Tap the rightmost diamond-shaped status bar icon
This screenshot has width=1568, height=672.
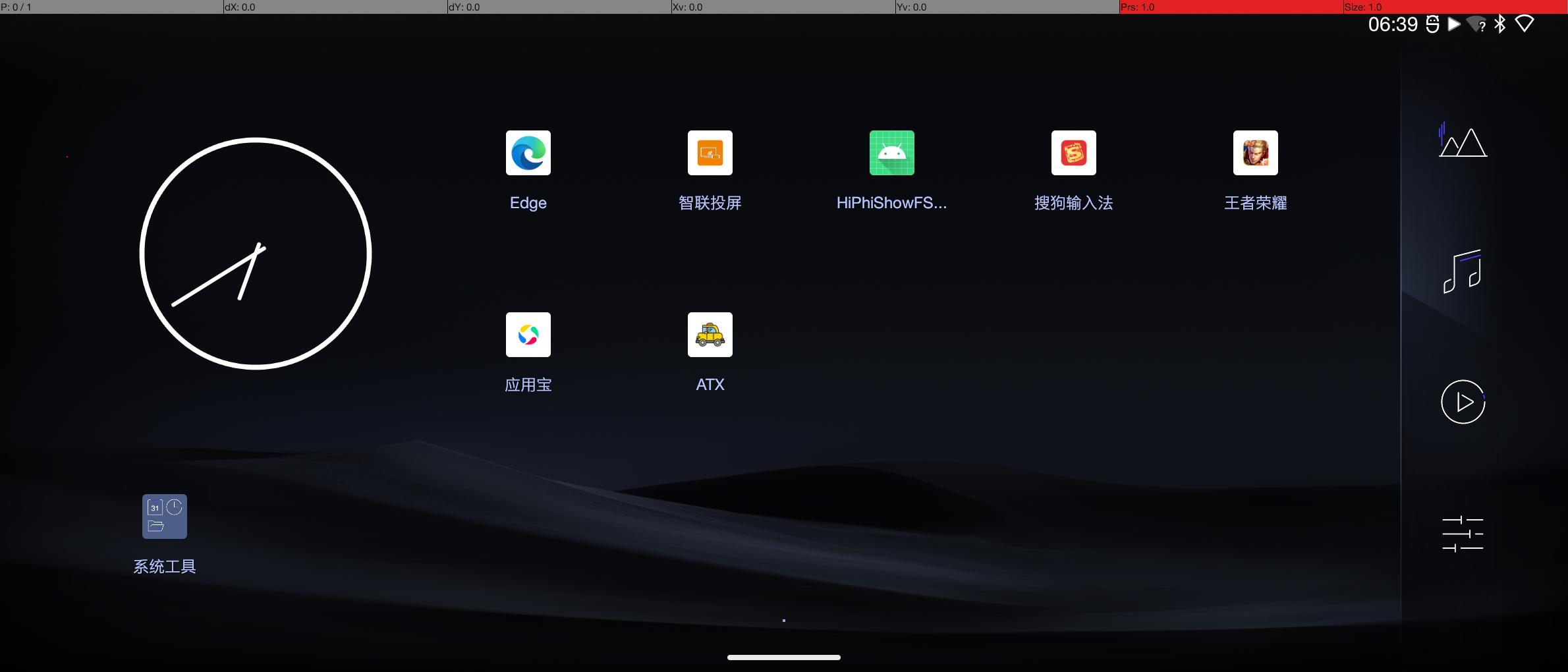pos(1525,24)
